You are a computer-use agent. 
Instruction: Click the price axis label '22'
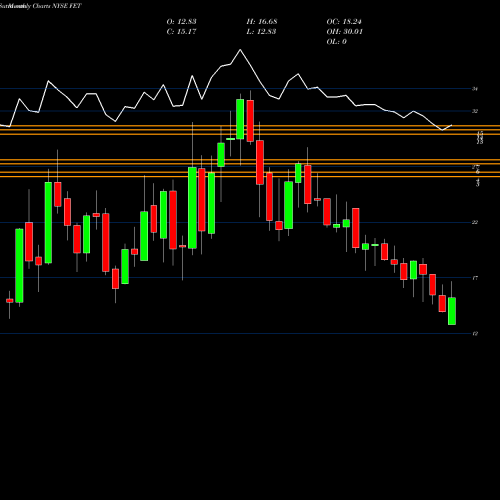pos(475,222)
